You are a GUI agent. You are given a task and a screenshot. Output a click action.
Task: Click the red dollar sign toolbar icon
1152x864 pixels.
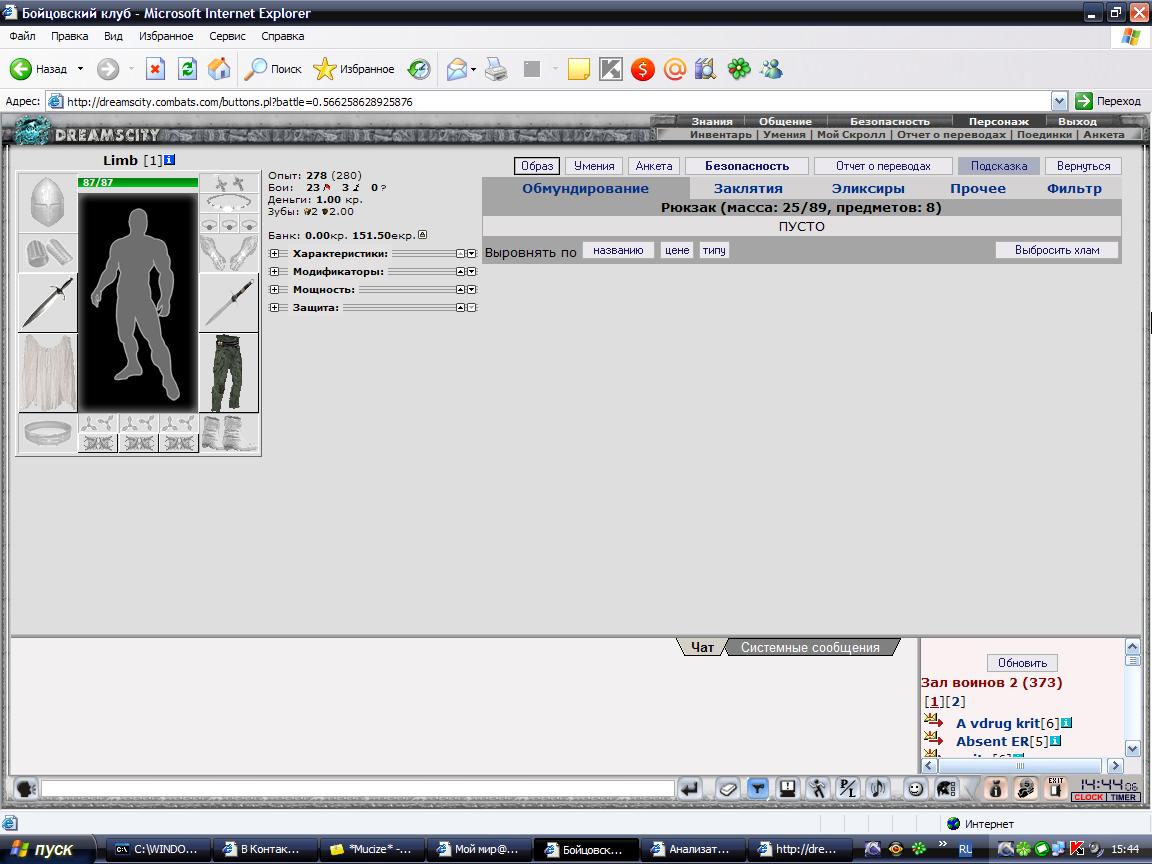(642, 69)
